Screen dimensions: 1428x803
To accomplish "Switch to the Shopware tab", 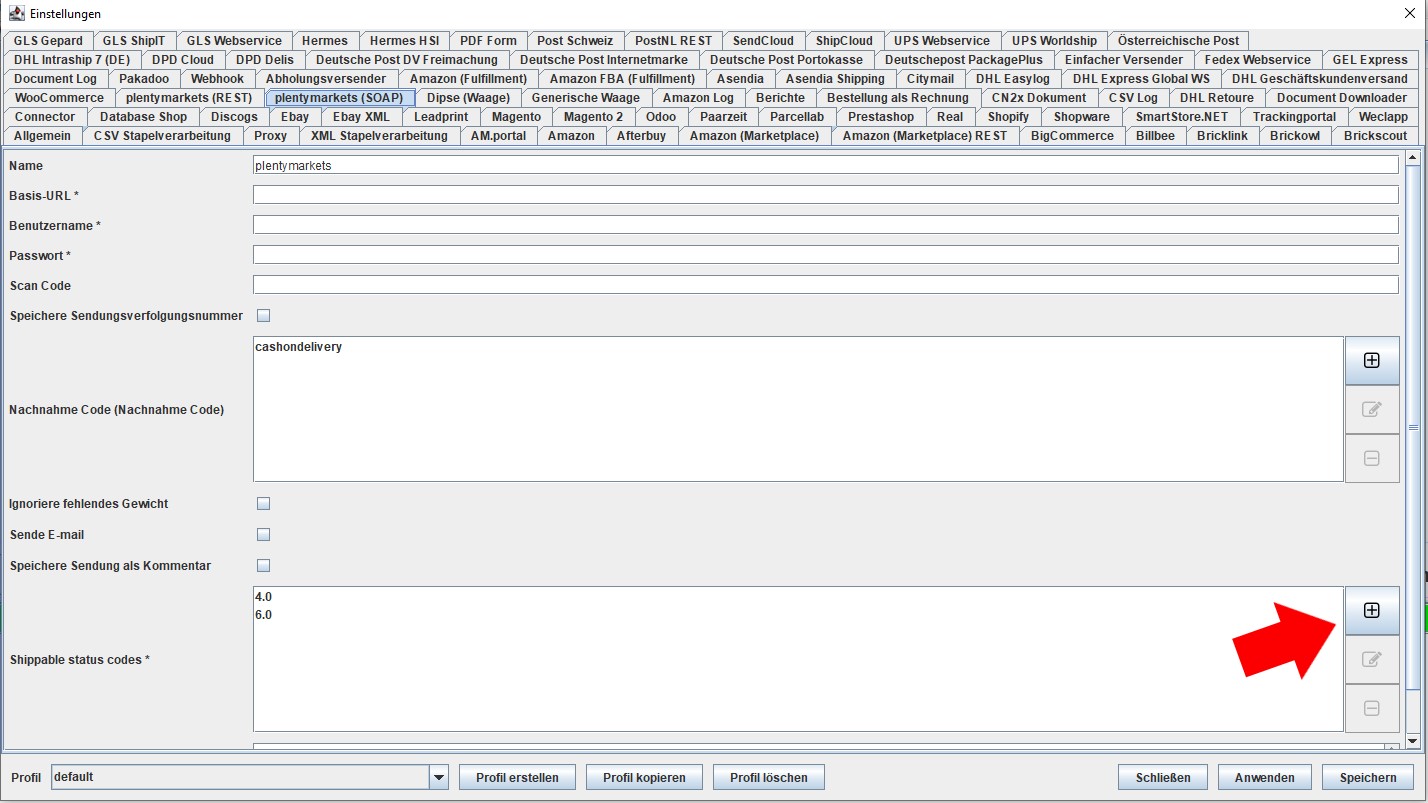I will click(x=1081, y=117).
